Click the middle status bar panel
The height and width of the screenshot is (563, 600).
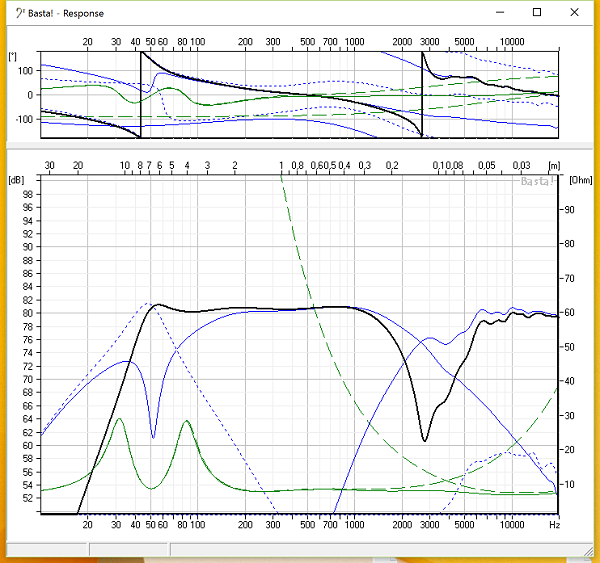(x=129, y=549)
